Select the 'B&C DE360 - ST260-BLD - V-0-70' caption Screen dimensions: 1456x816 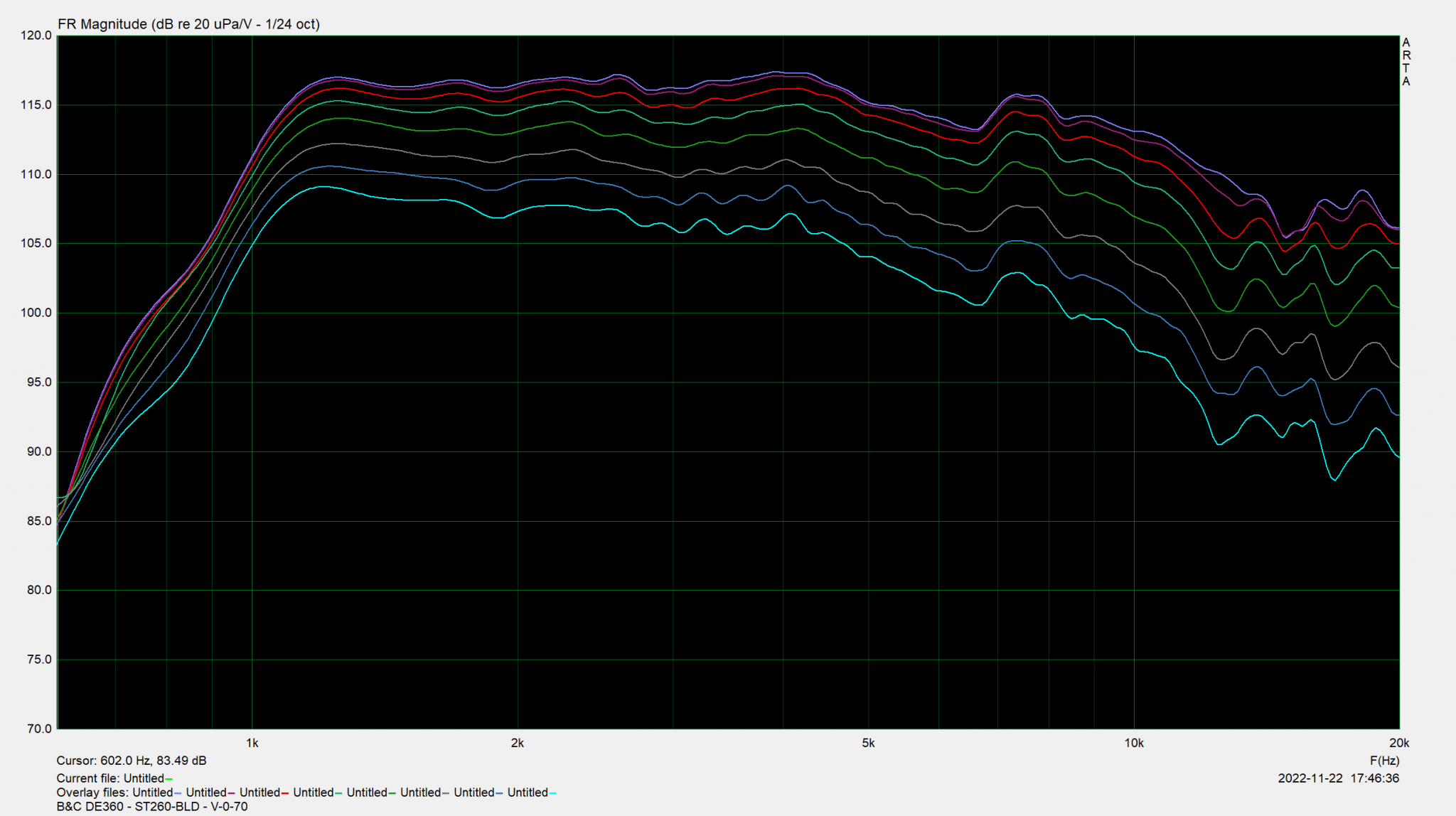(152, 807)
